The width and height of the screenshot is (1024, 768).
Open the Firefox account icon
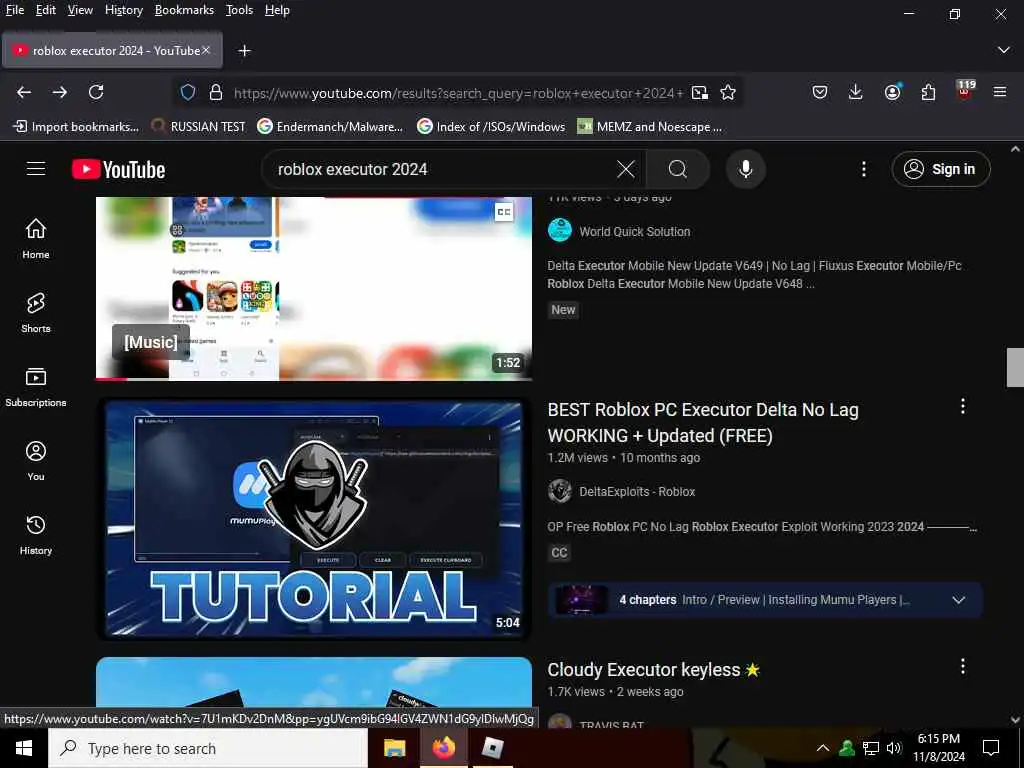(893, 93)
